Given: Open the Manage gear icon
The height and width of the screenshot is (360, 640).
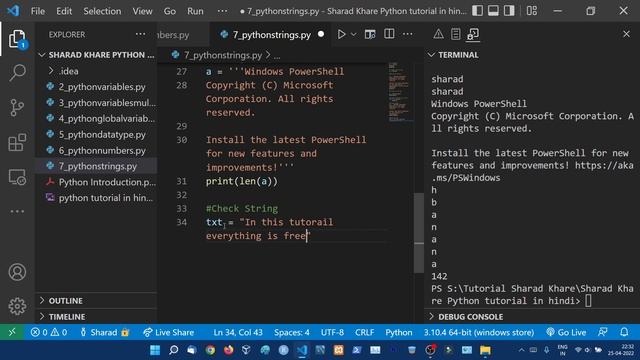Looking at the screenshot, I should pos(17,306).
